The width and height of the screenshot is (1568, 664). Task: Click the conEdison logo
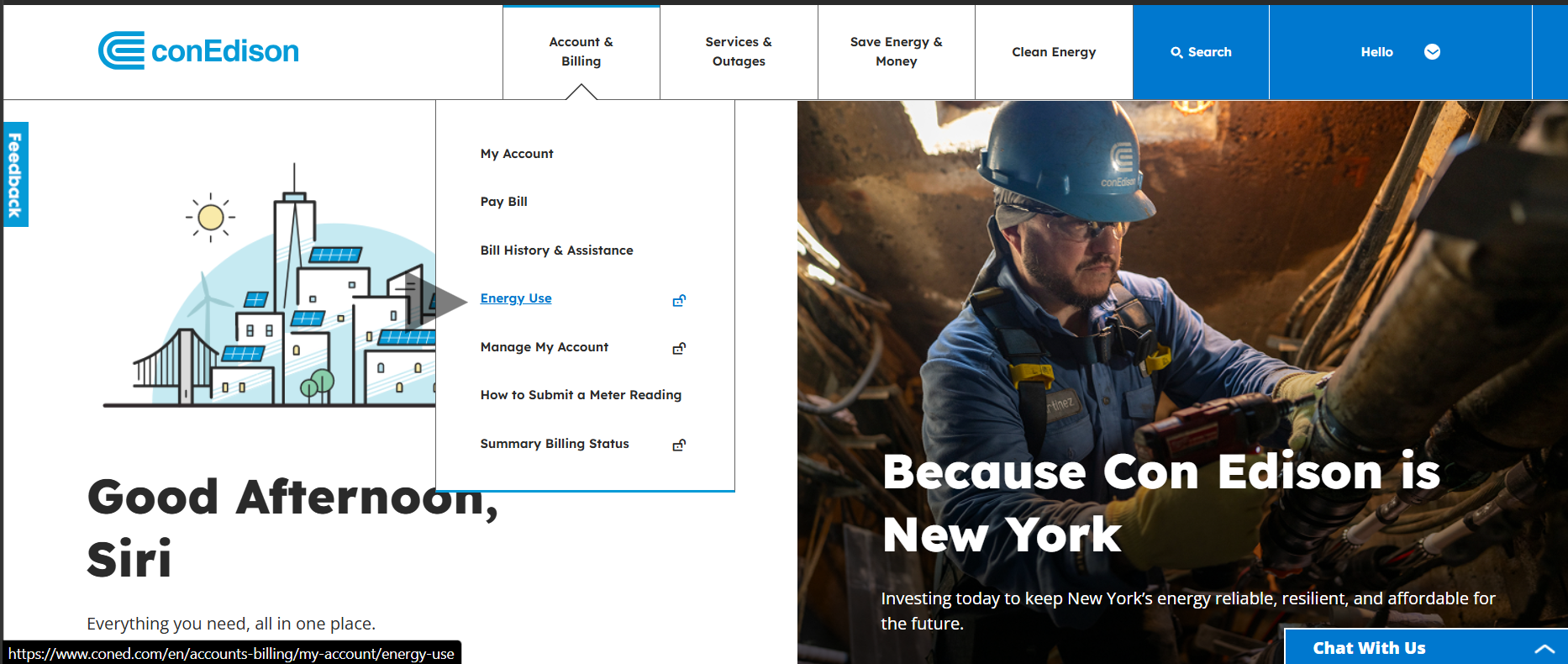pyautogui.click(x=198, y=50)
